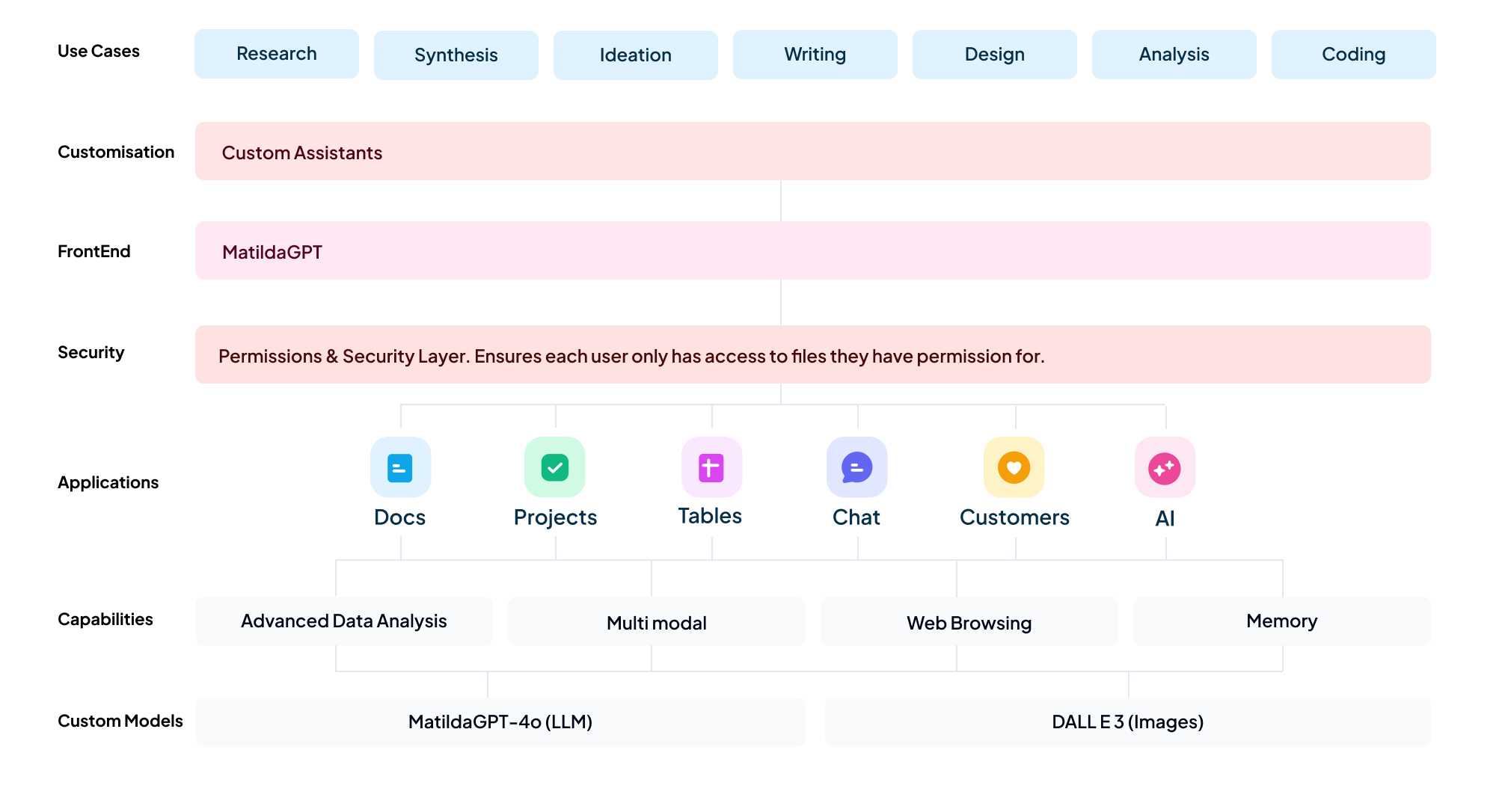
Task: Select the pink AI sparkle icon
Action: click(x=1165, y=467)
